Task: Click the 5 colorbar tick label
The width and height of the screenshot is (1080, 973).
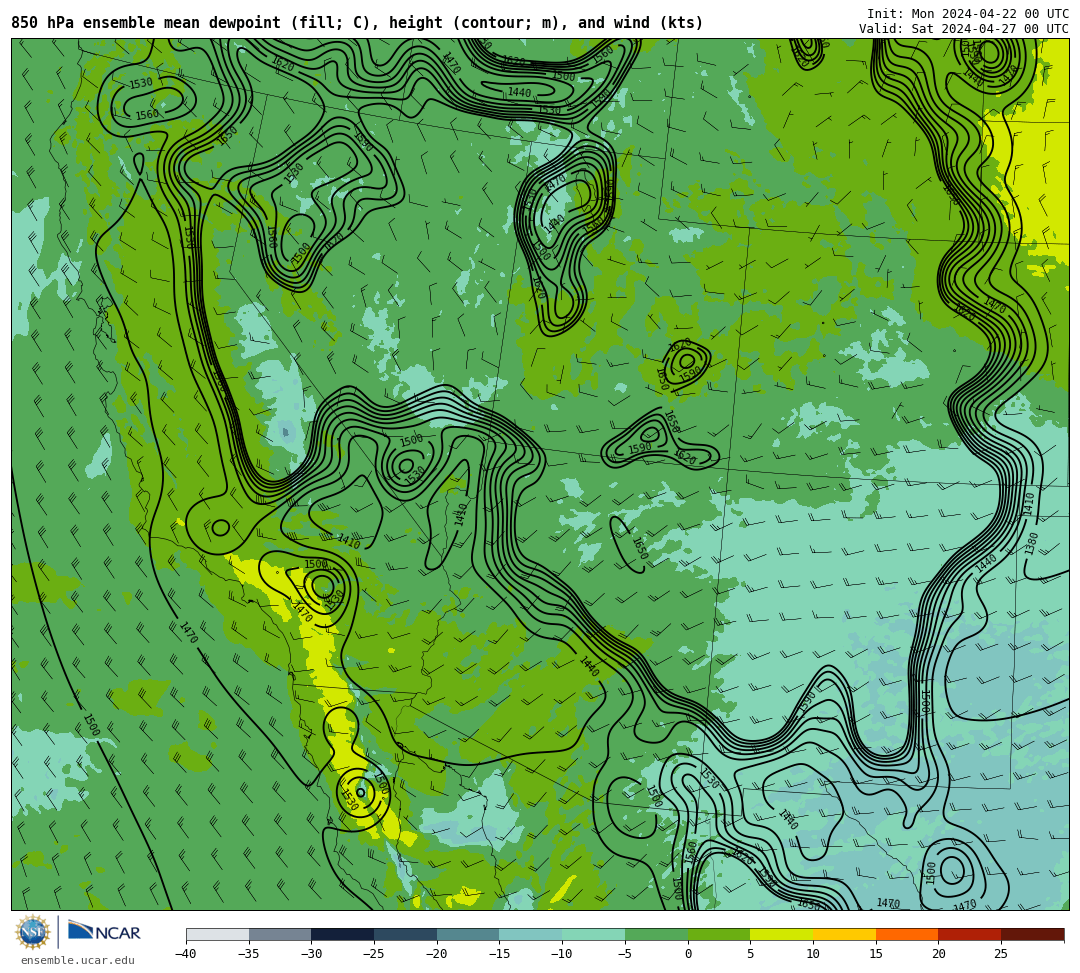Action: pyautogui.click(x=750, y=954)
